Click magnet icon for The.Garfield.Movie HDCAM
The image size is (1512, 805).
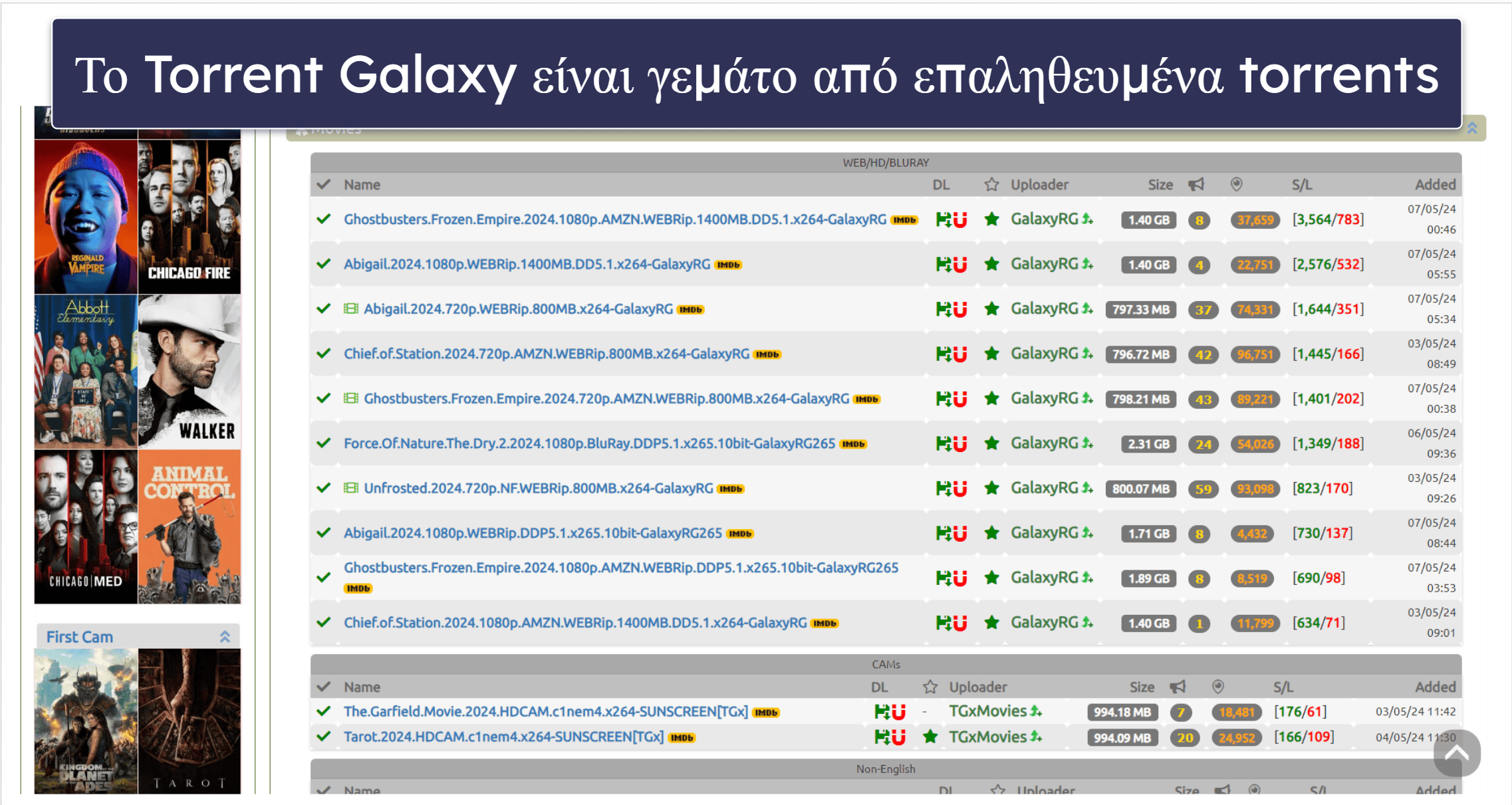click(x=898, y=712)
